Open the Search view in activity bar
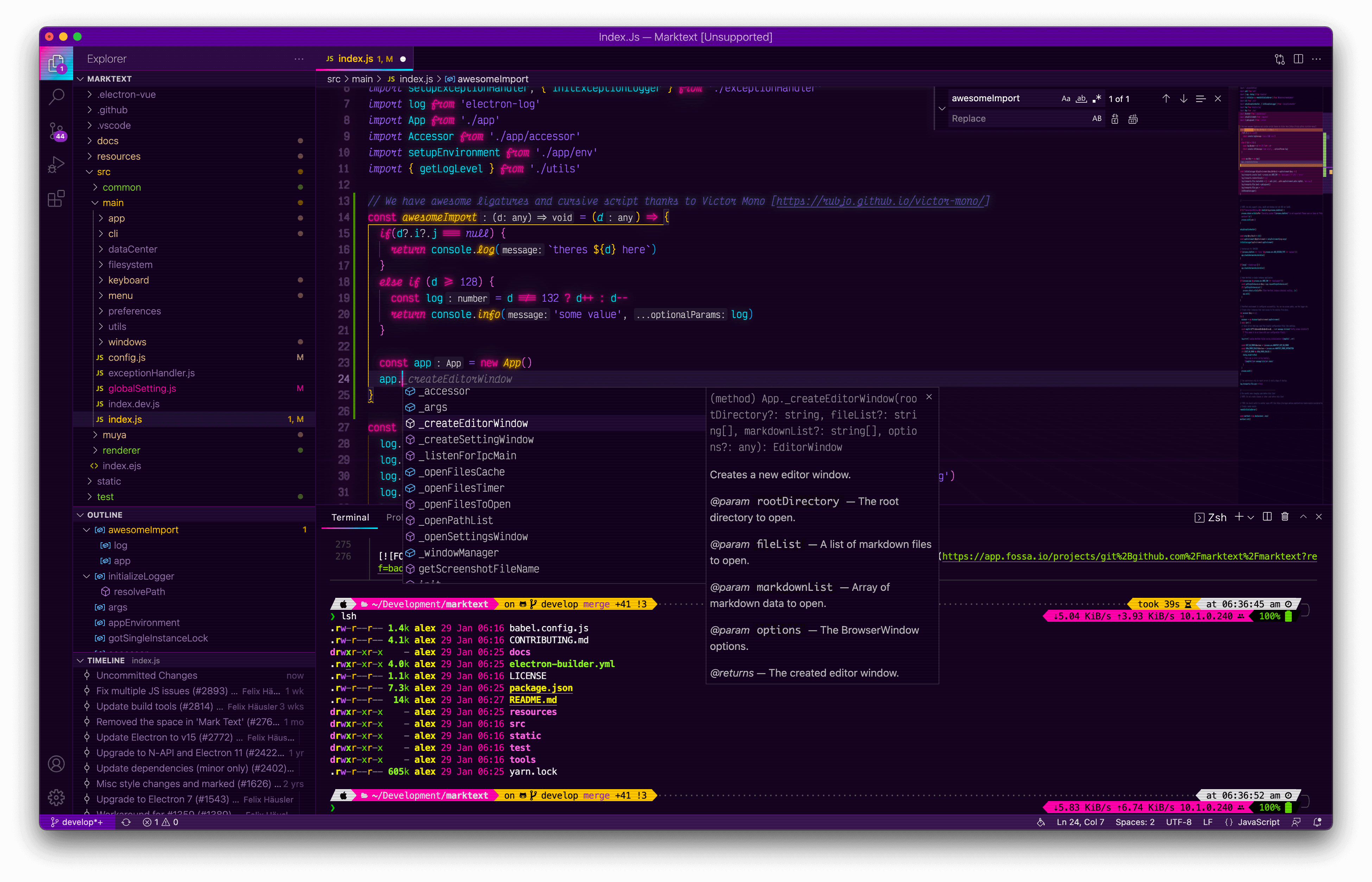 56,97
